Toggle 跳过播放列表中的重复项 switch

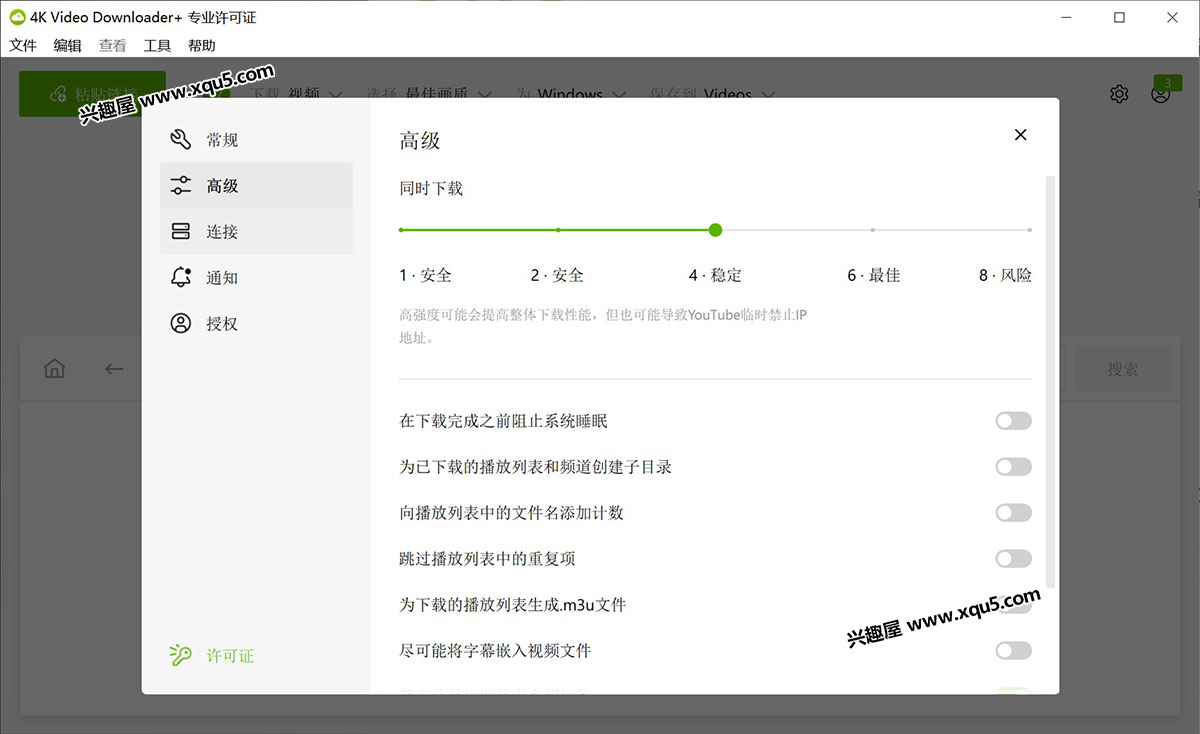tap(1013, 559)
